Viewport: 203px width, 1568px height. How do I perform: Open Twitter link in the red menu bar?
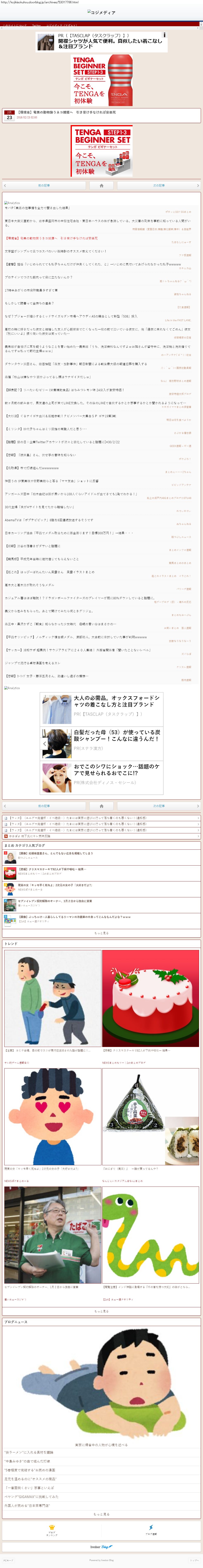coord(37,26)
